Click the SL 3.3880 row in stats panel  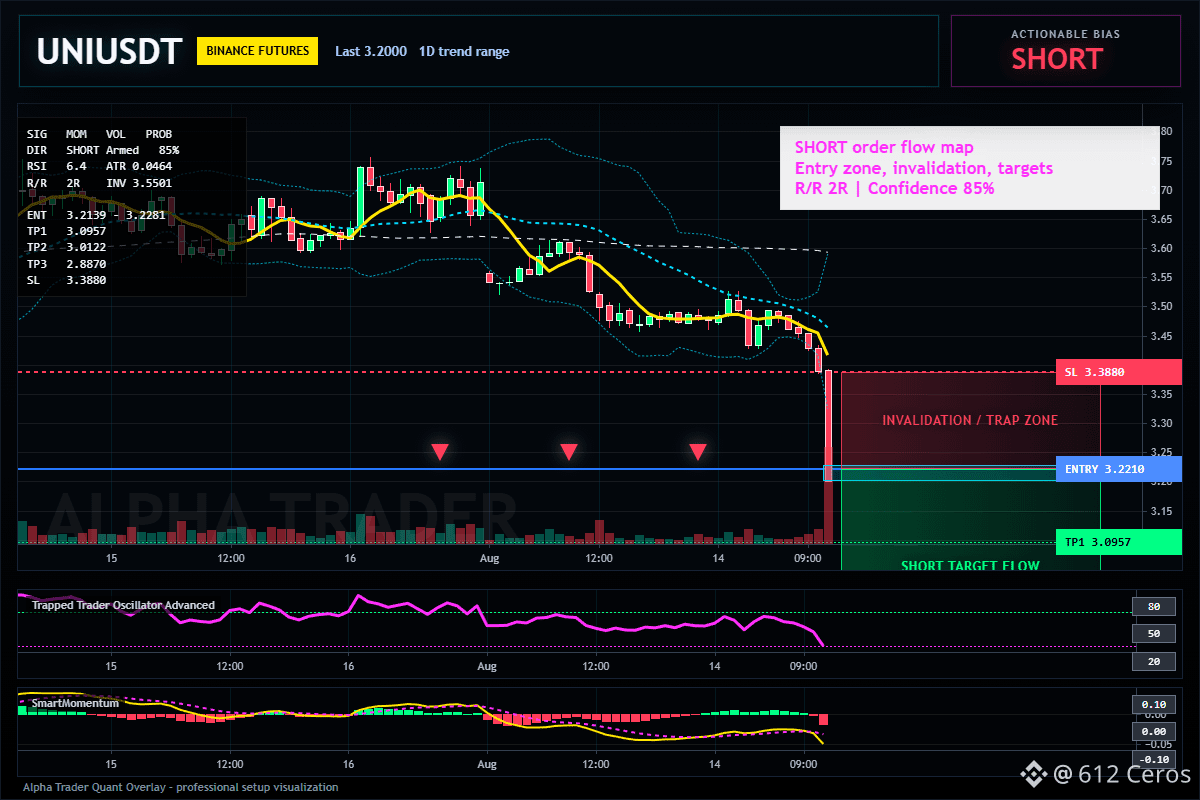tap(67, 280)
